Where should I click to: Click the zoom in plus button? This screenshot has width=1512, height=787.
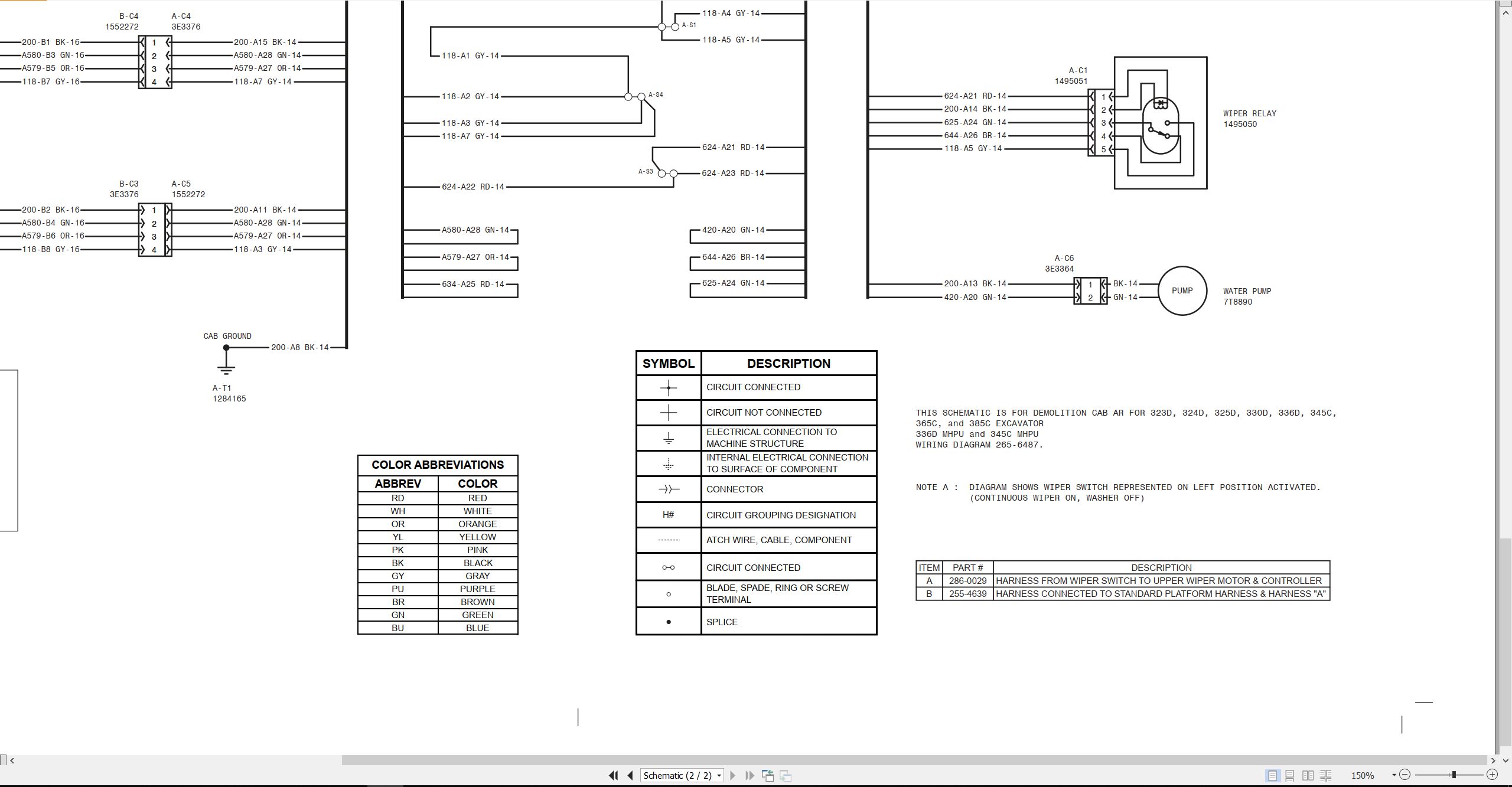pos(1492,775)
